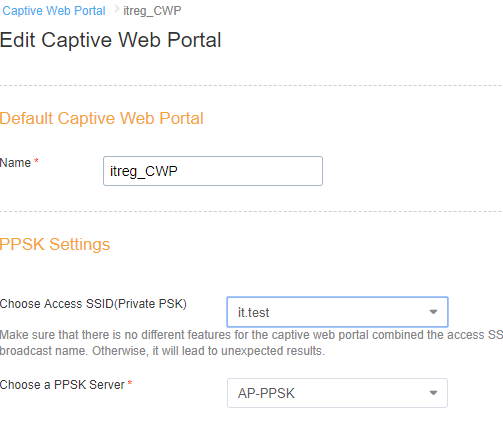Screen dimensions: 503x433
Task: Click the Name field label
Action: [x=15, y=163]
